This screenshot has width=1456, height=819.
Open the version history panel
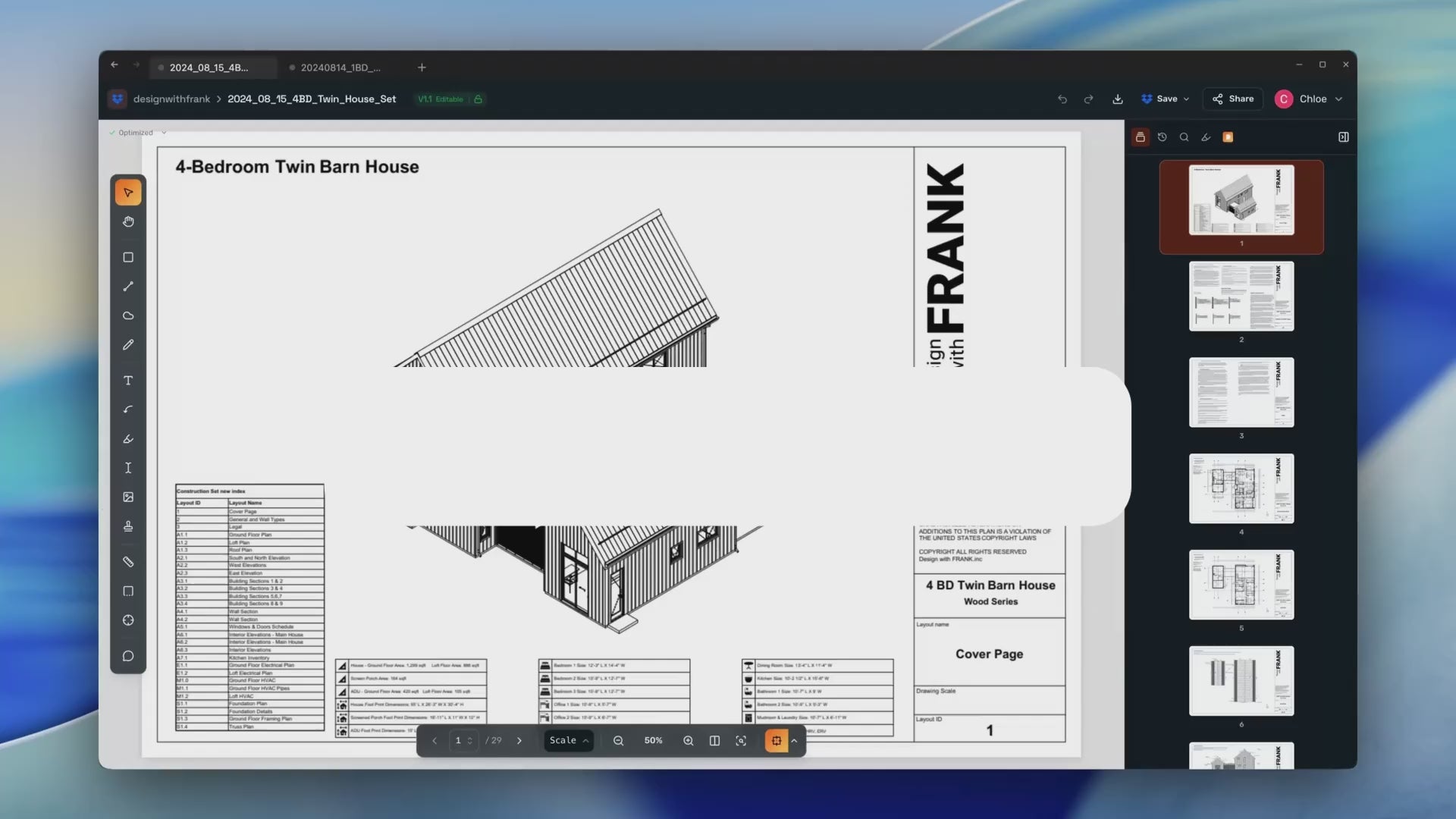1162,137
